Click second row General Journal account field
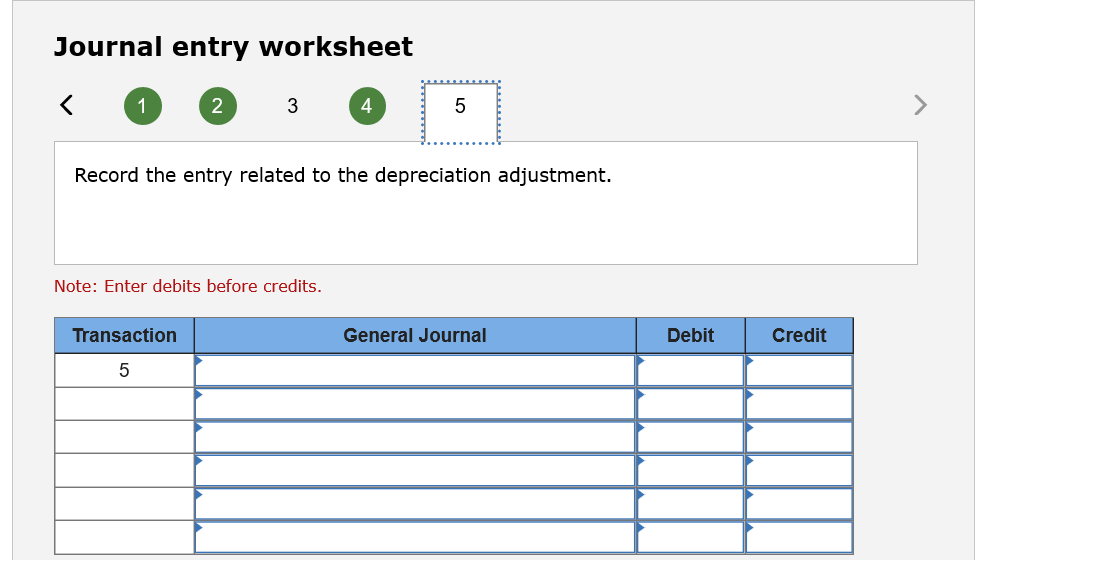The image size is (1117, 564). click(x=415, y=404)
